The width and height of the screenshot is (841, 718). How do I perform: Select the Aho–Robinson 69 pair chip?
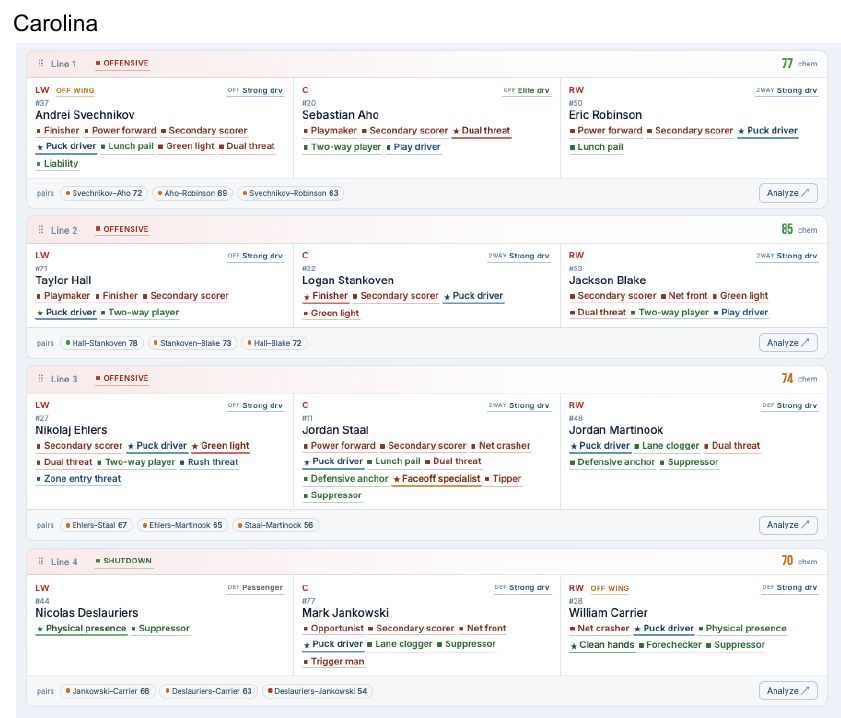pyautogui.click(x=193, y=193)
